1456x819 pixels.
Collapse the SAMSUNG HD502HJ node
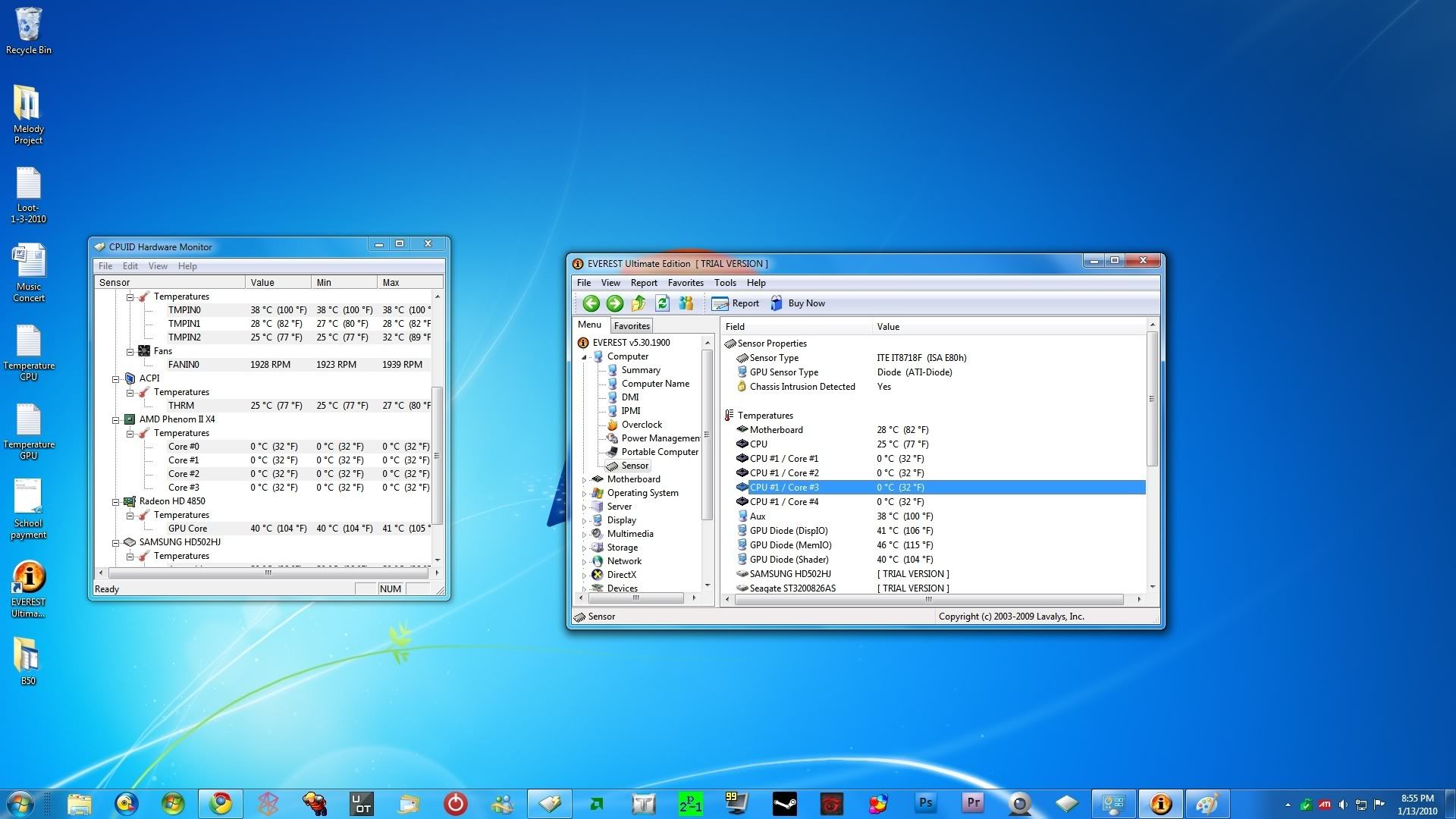[x=116, y=542]
